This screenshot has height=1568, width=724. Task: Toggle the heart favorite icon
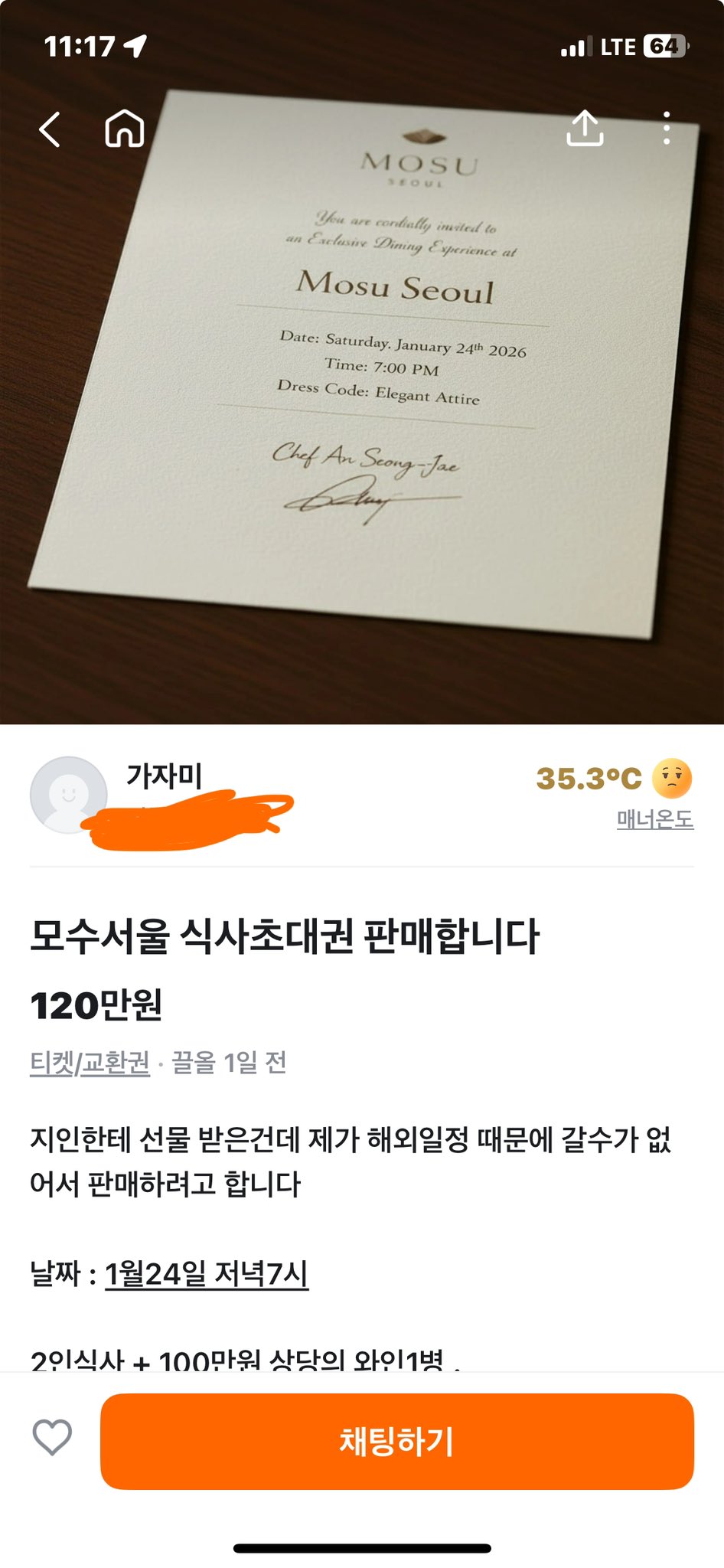tap(52, 1437)
